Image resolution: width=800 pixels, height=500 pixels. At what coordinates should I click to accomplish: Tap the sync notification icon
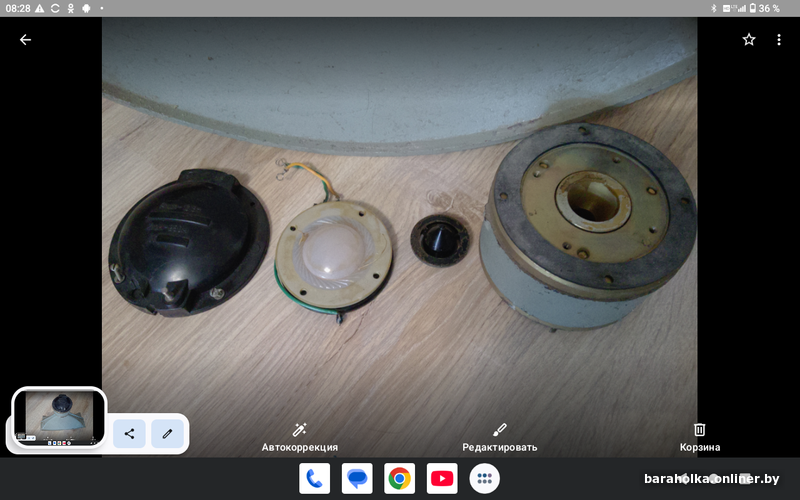pyautogui.click(x=55, y=8)
